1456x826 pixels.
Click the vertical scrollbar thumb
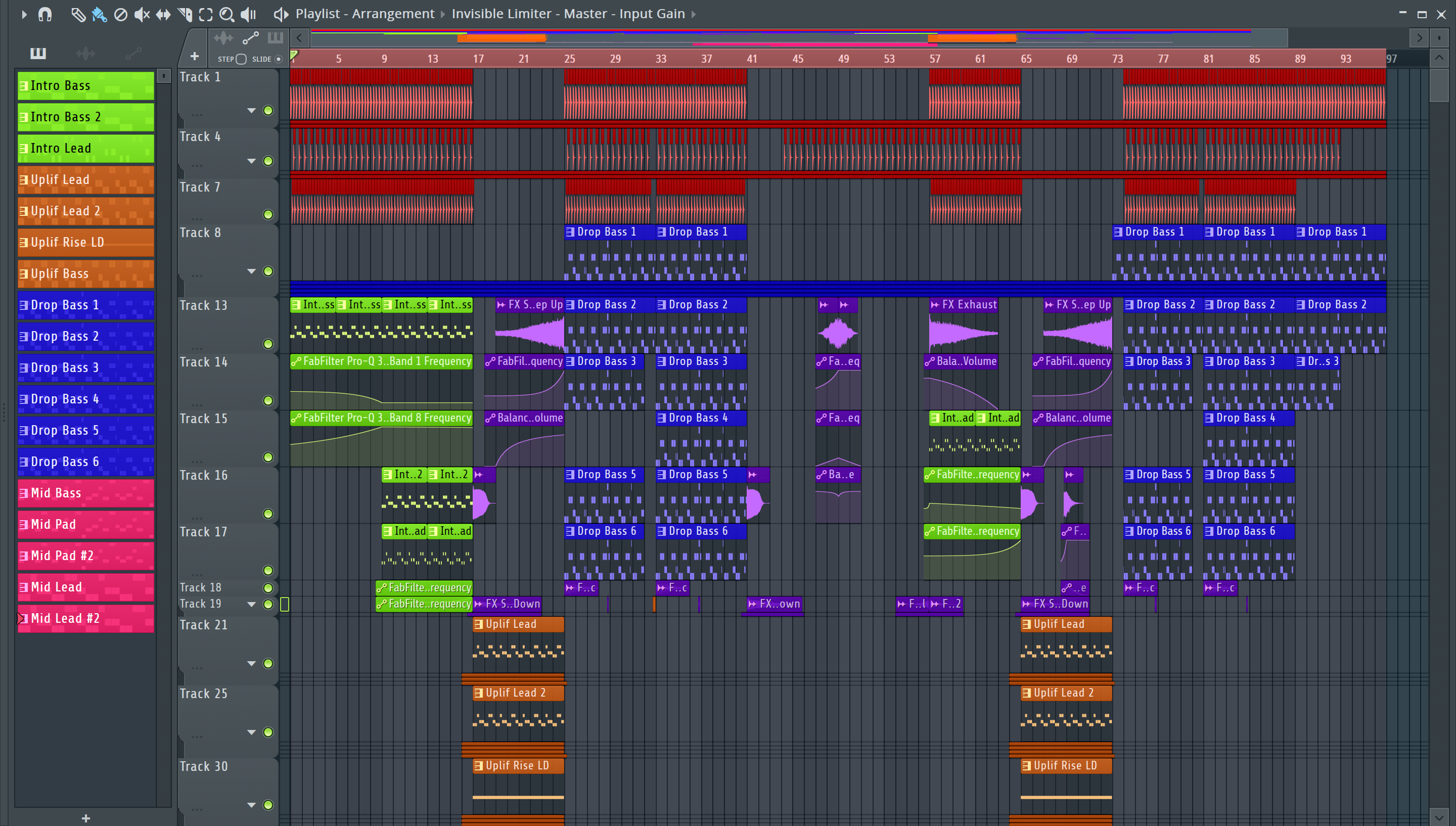1439,85
